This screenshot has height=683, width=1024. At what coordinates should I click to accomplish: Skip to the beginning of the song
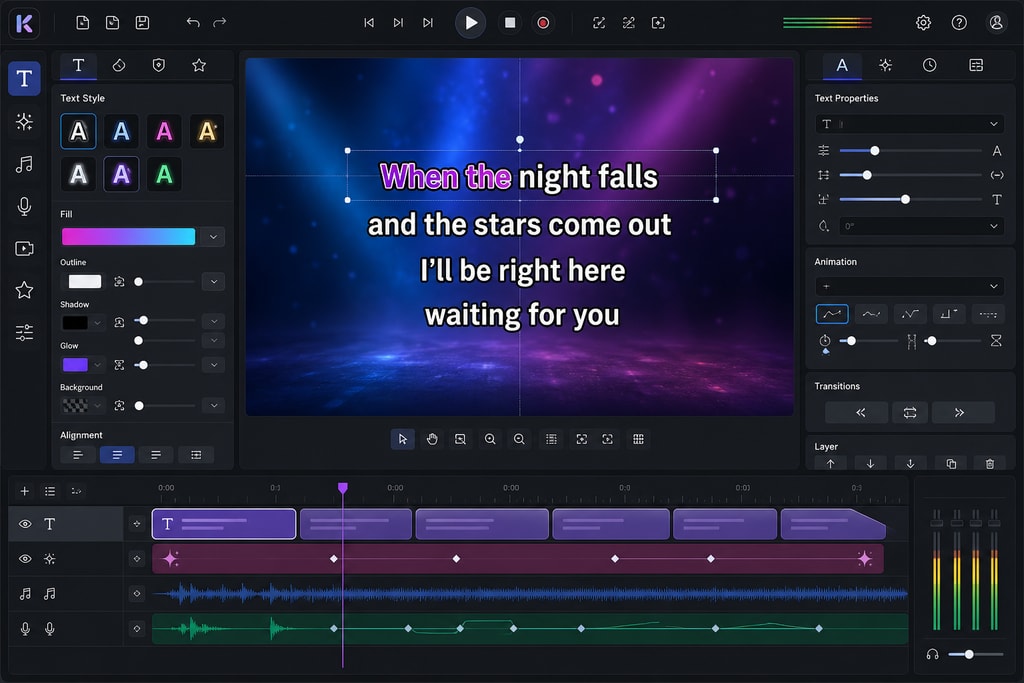[369, 23]
